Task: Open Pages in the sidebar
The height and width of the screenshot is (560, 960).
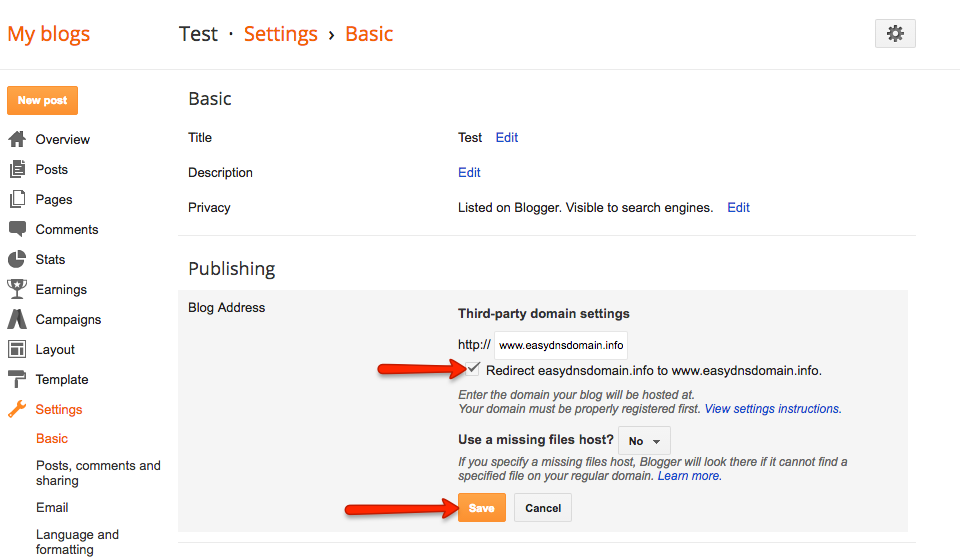Action: (54, 200)
